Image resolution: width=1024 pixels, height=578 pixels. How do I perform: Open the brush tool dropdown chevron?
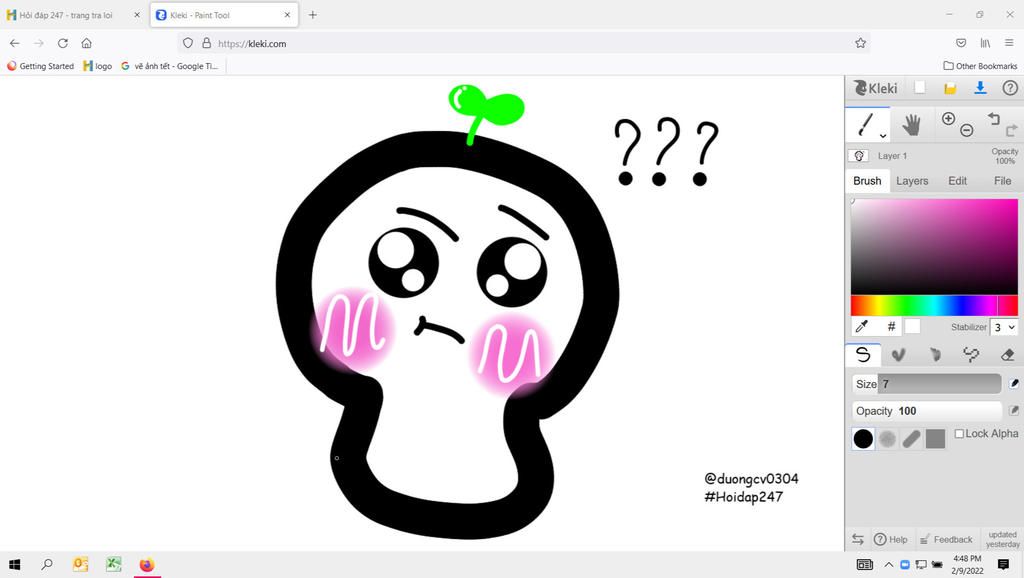click(883, 135)
